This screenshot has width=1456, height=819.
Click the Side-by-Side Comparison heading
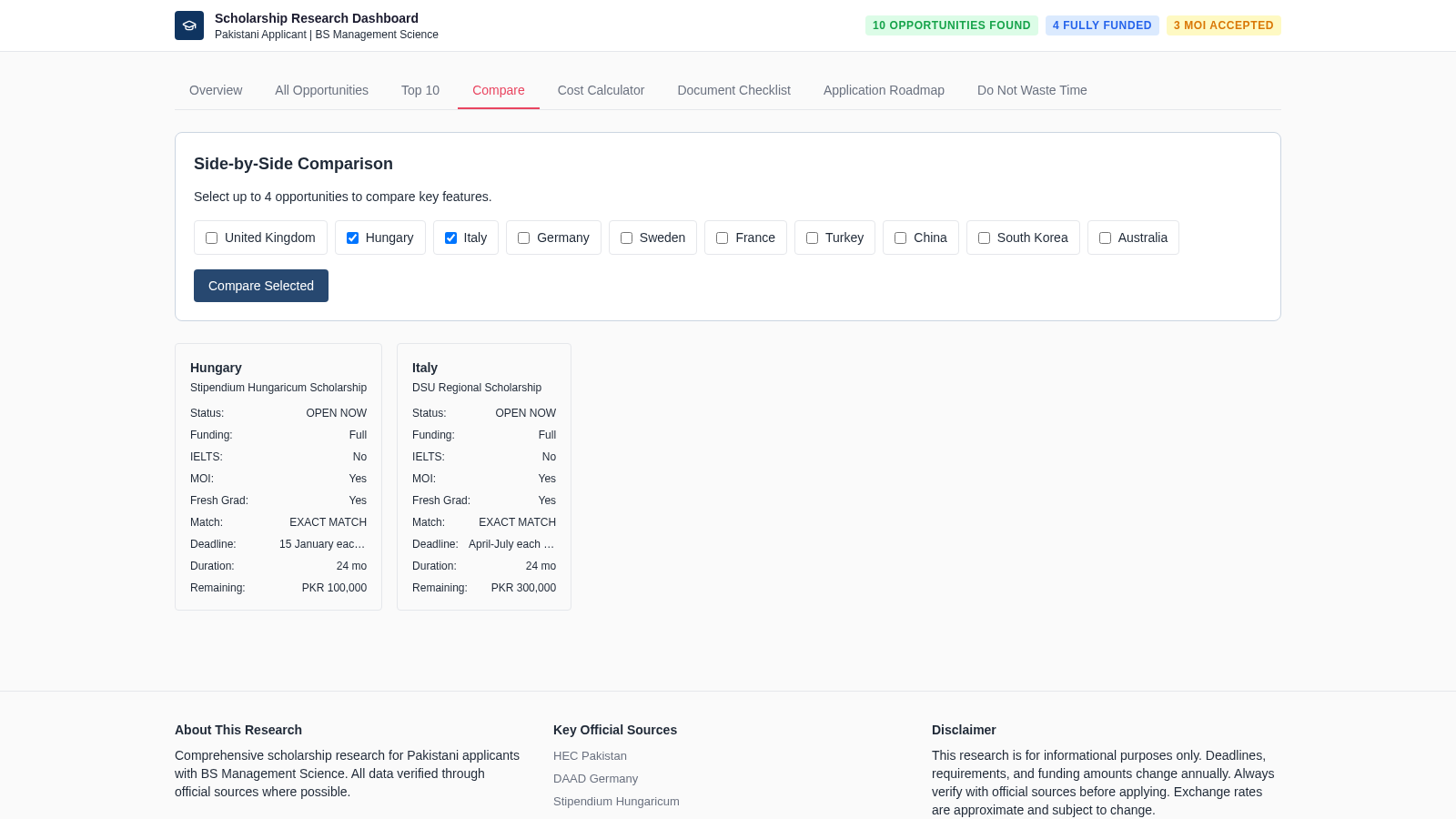(293, 164)
